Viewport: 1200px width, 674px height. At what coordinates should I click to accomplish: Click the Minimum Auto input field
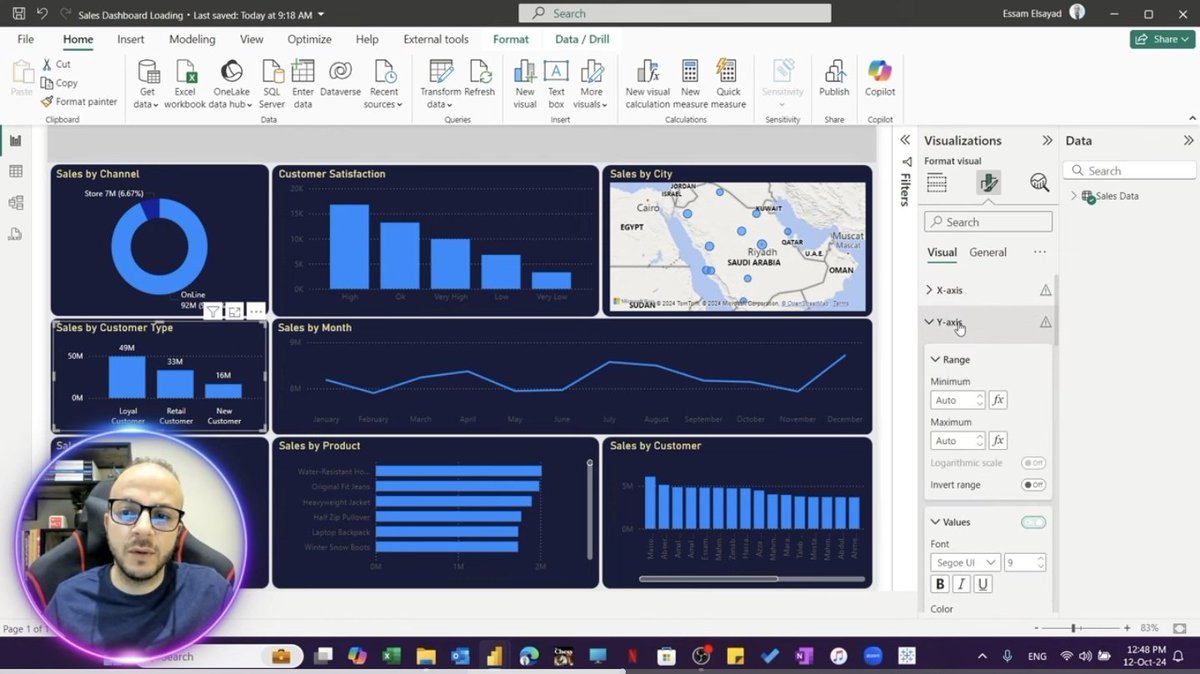(957, 400)
